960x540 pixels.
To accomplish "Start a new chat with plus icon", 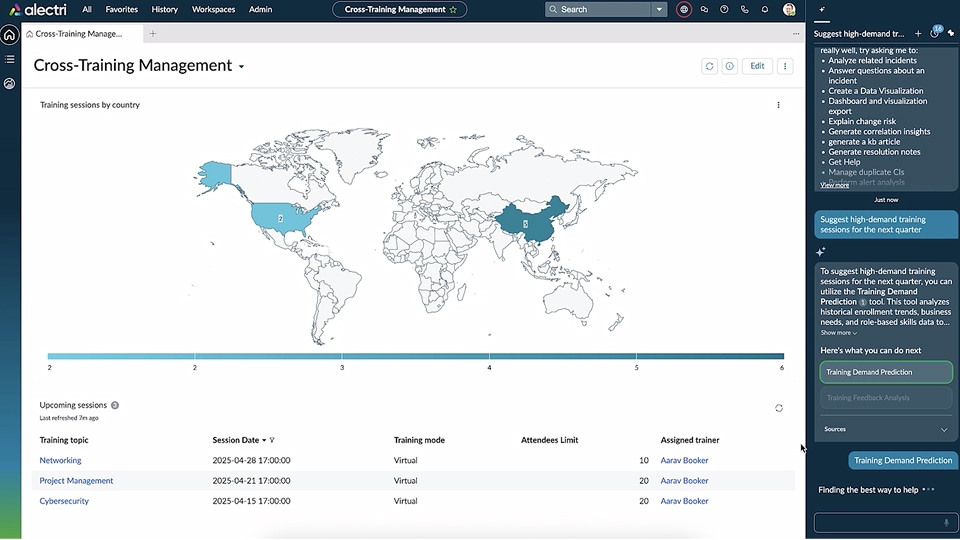I will pyautogui.click(x=918, y=33).
